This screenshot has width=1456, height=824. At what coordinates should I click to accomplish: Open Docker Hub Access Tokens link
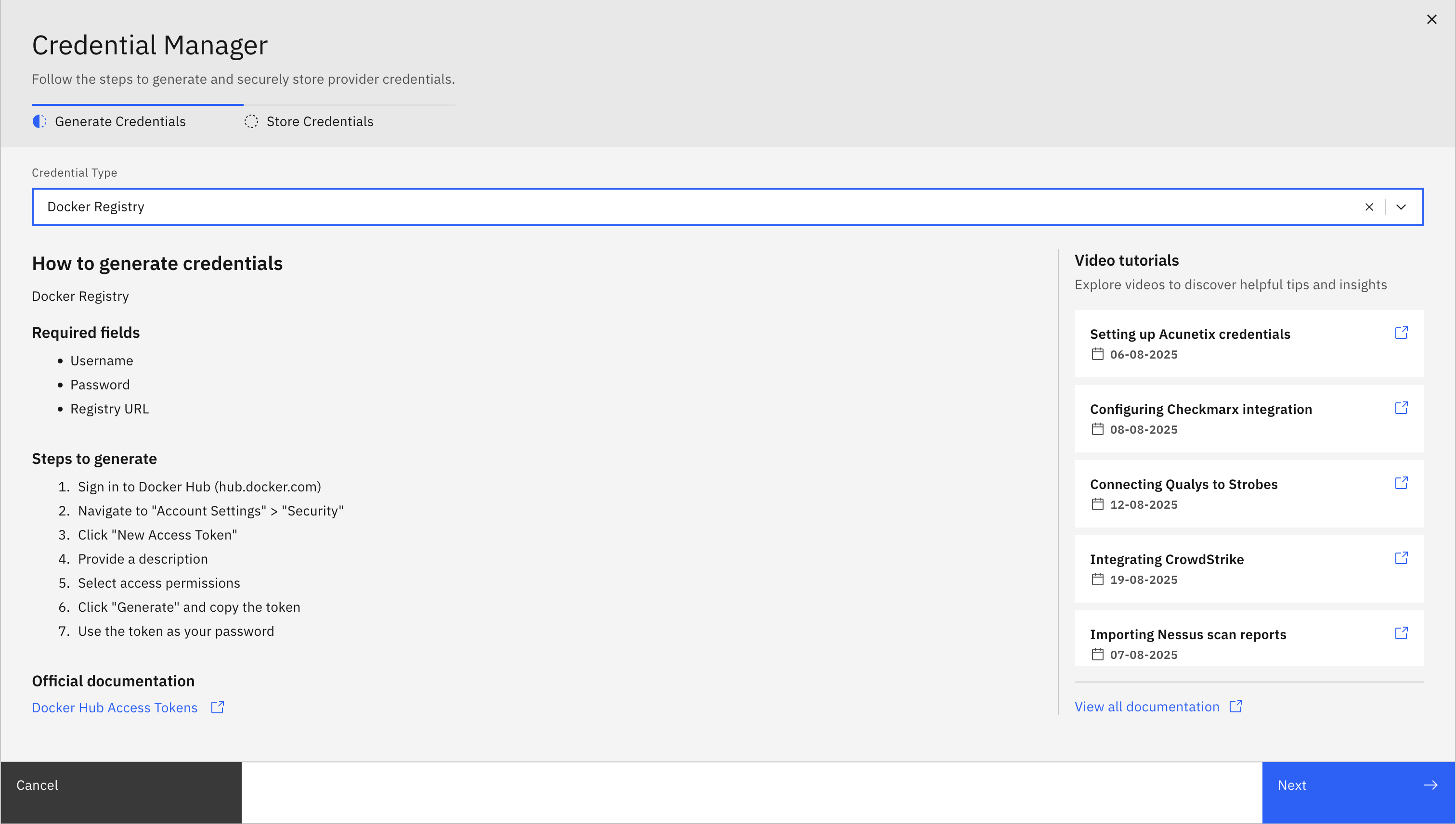114,708
